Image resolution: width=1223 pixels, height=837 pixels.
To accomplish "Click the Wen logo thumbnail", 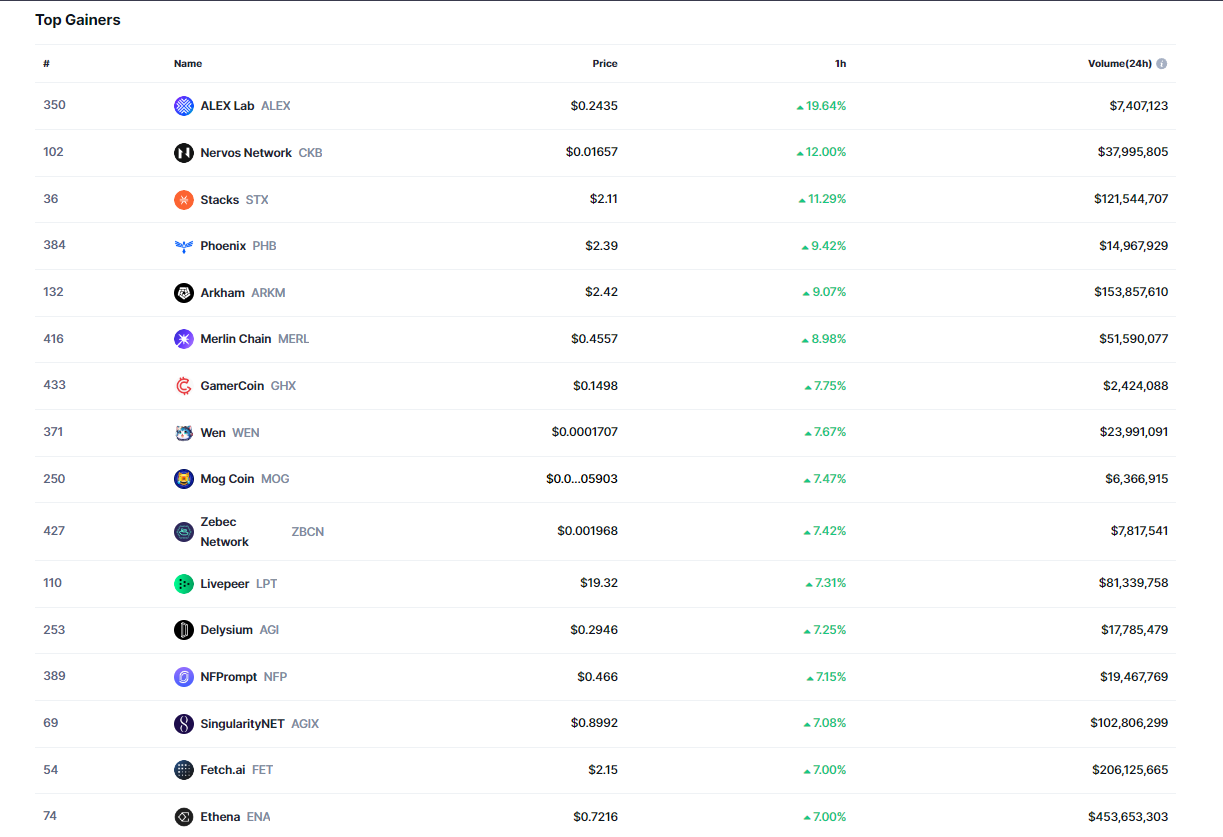I will coord(184,433).
